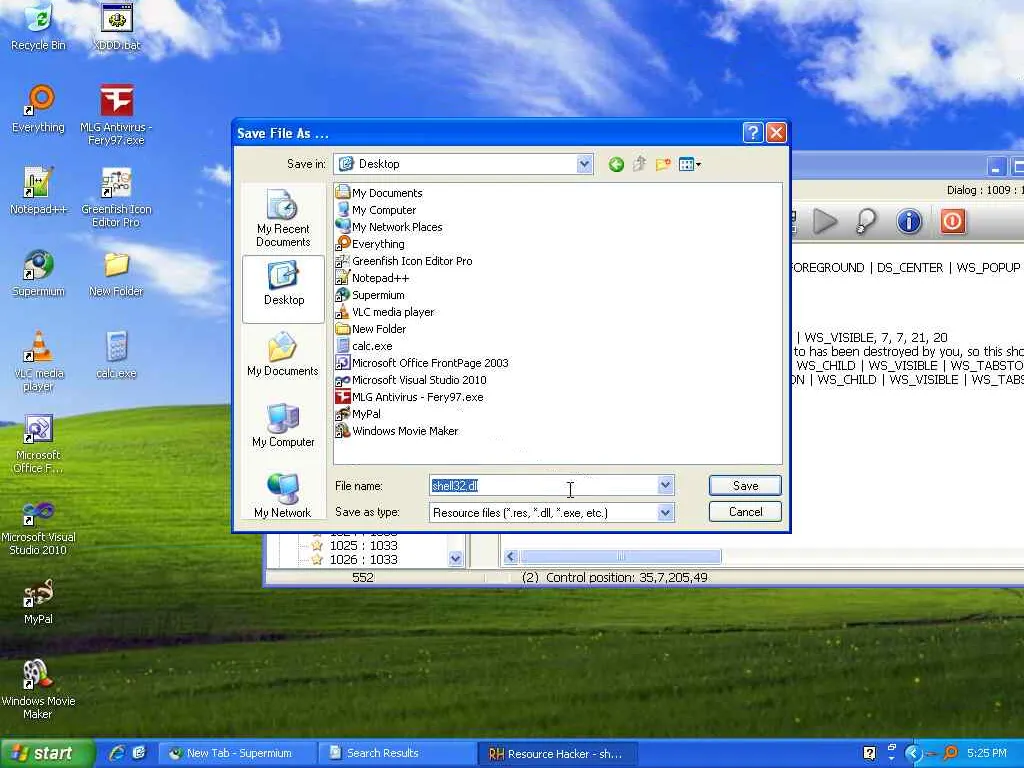Select Microsoft Office FrontPage desktop shortcut

tap(38, 443)
